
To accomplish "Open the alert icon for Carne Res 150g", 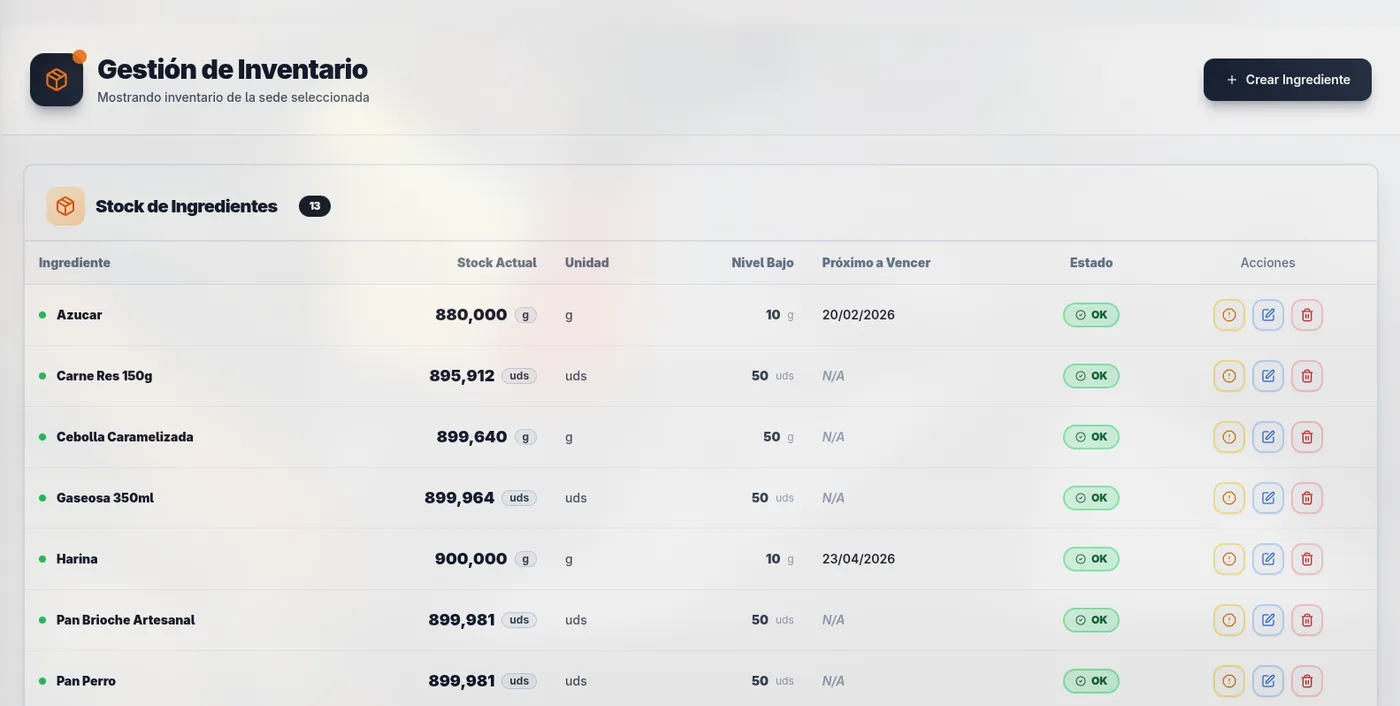I will 1229,376.
